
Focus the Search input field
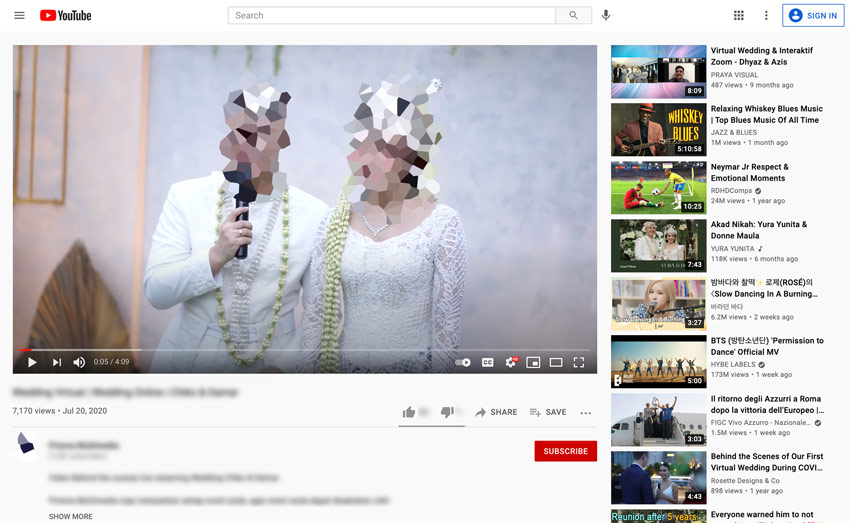click(x=391, y=15)
